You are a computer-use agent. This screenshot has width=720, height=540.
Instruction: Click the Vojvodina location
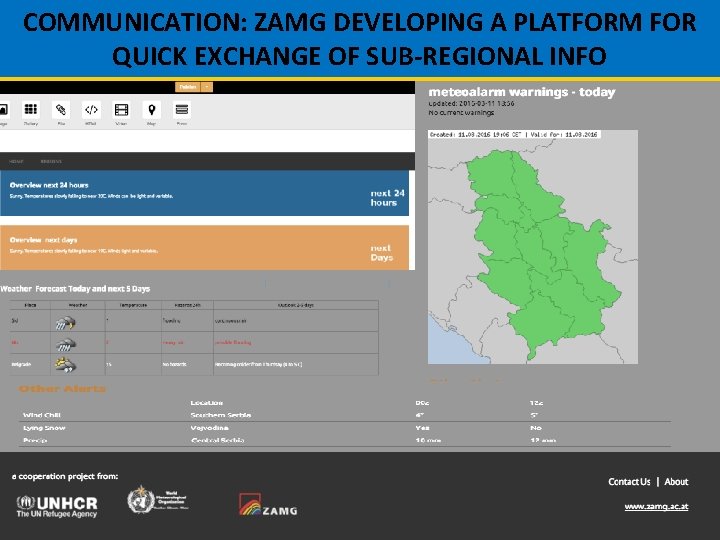(x=209, y=428)
